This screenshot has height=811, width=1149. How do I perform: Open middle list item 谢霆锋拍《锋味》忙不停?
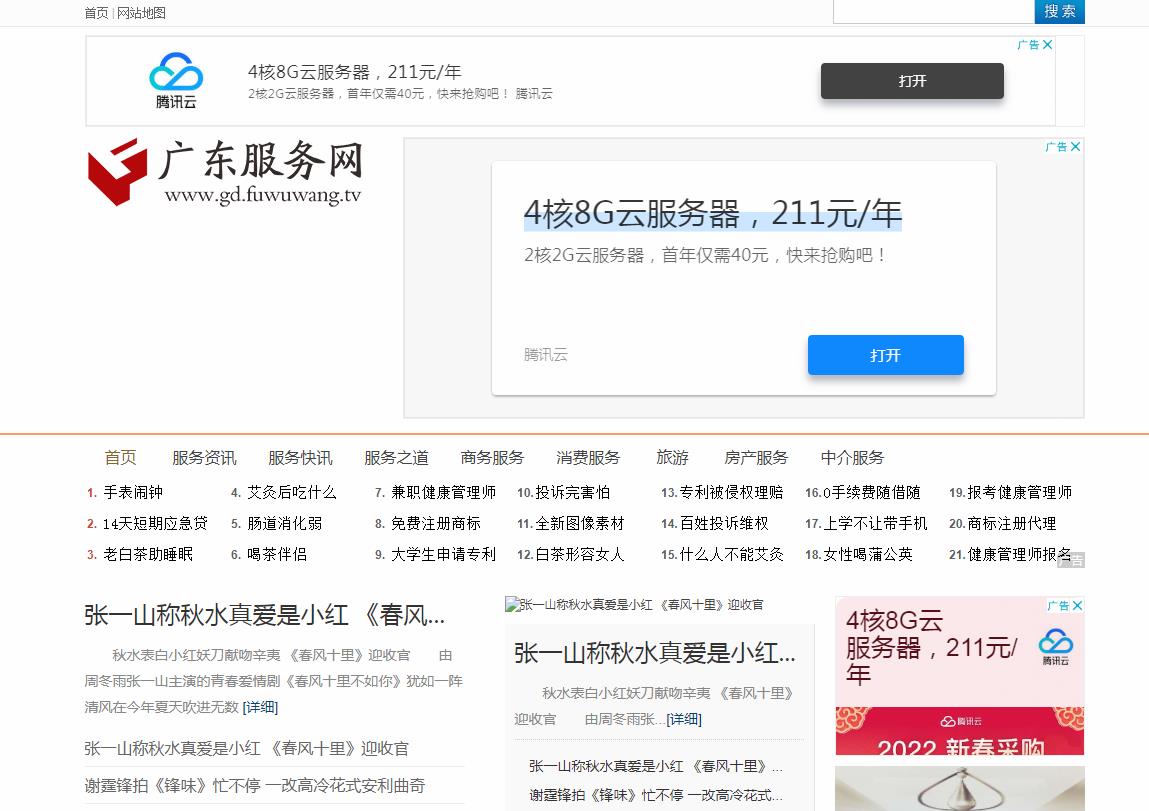656,795
